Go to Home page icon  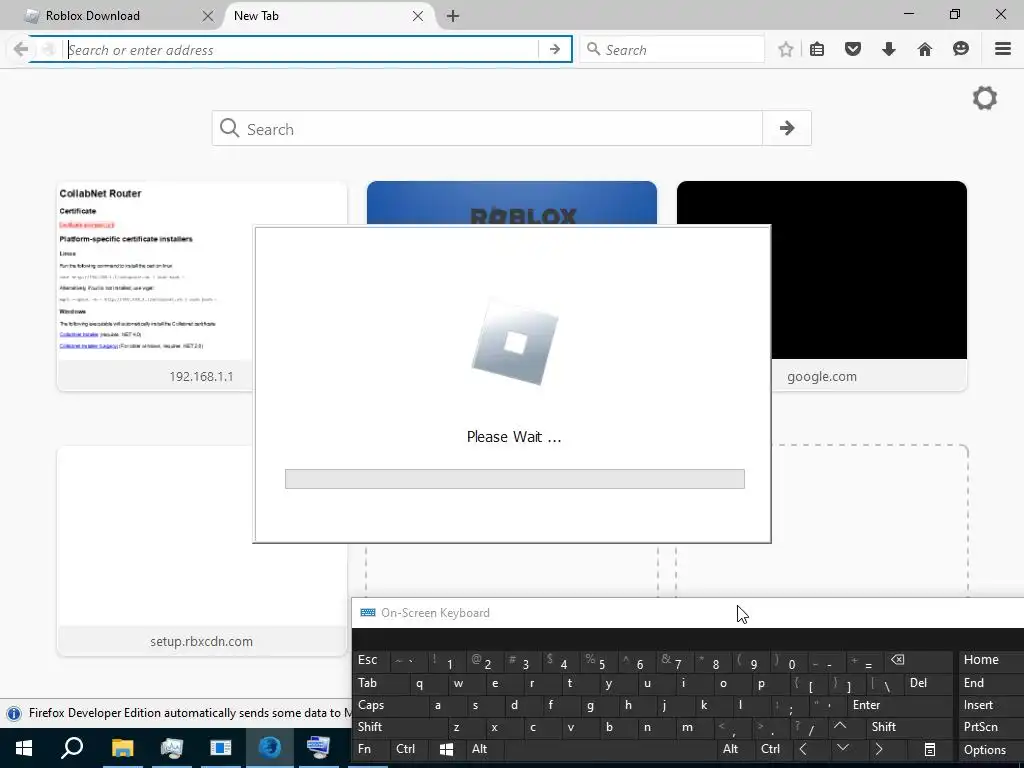click(925, 49)
